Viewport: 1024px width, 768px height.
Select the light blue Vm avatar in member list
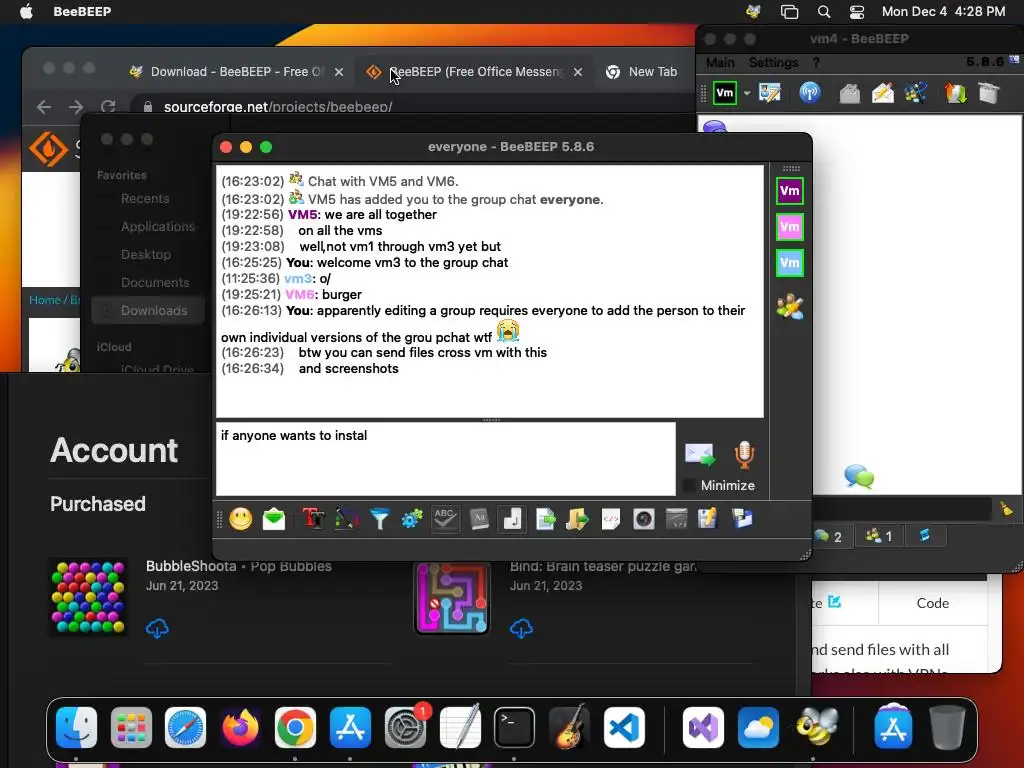[790, 263]
